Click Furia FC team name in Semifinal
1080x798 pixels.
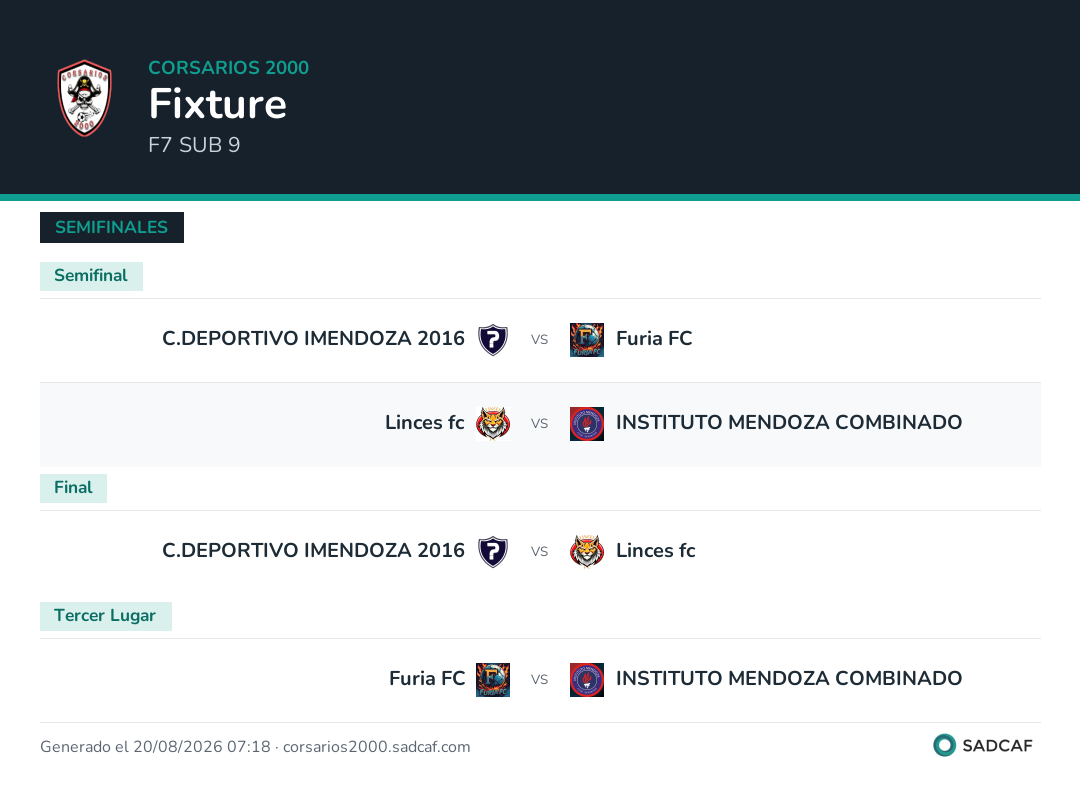tap(654, 339)
